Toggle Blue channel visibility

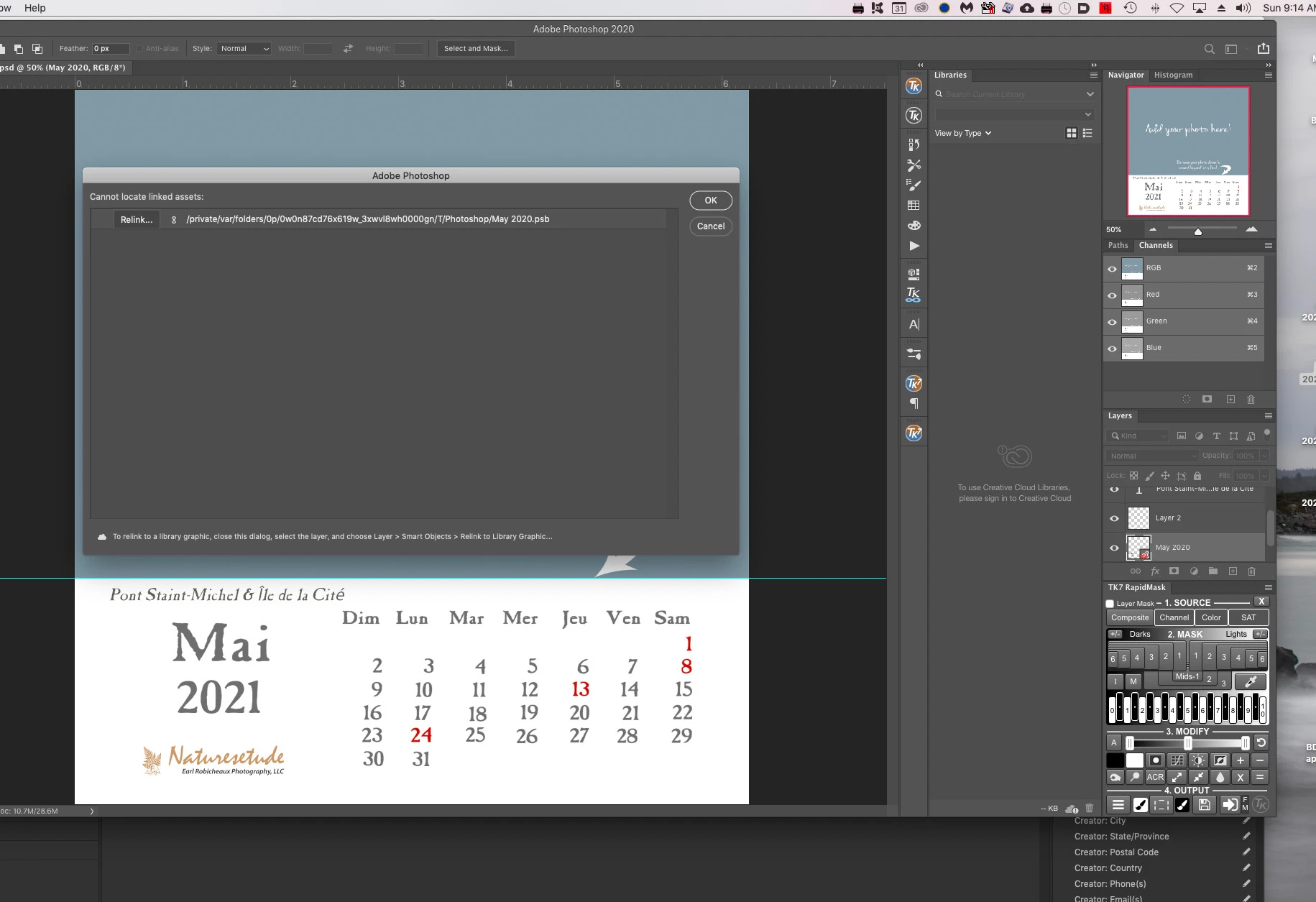[1112, 349]
